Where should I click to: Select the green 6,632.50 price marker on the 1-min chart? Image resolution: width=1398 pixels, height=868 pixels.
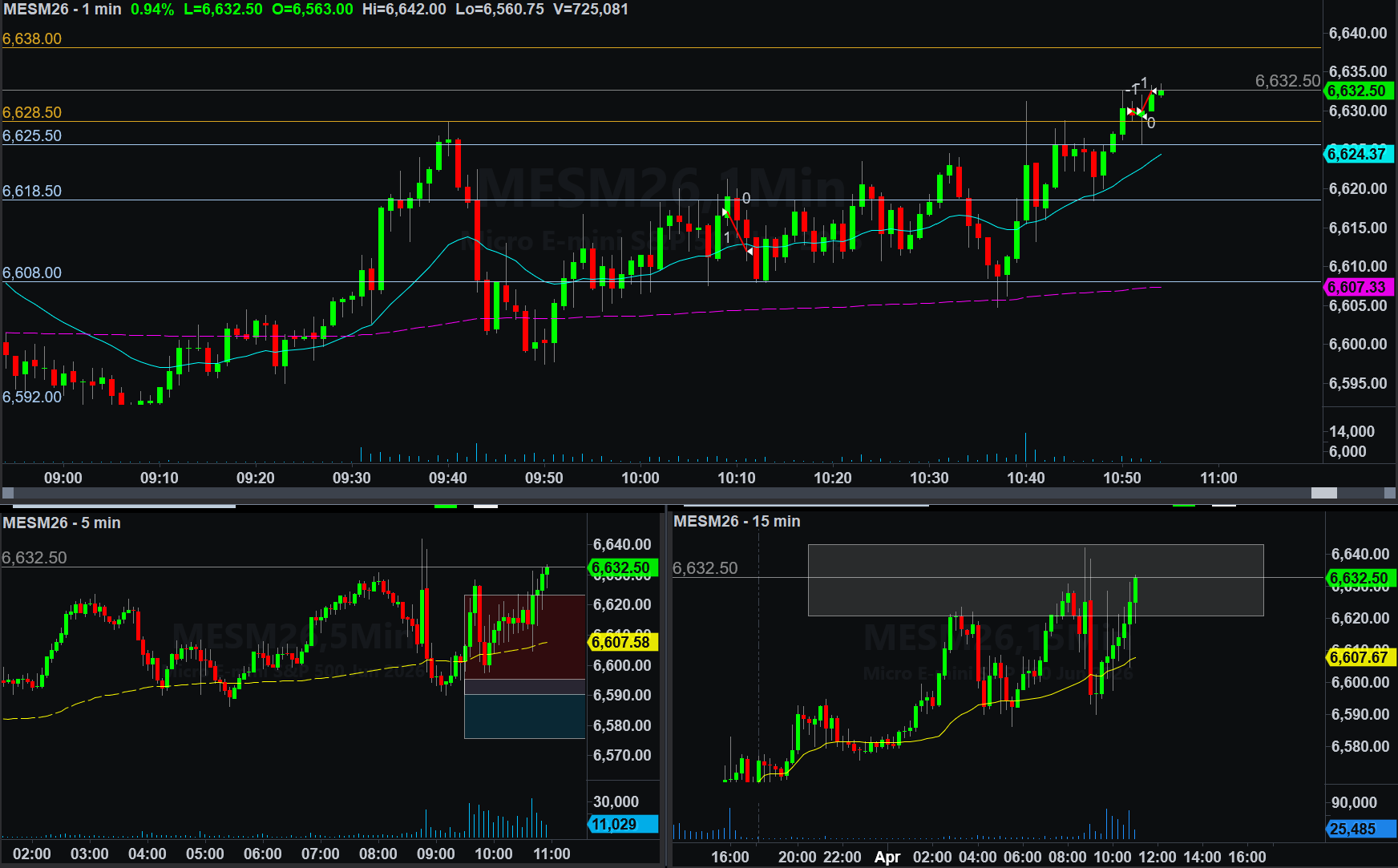click(1356, 91)
